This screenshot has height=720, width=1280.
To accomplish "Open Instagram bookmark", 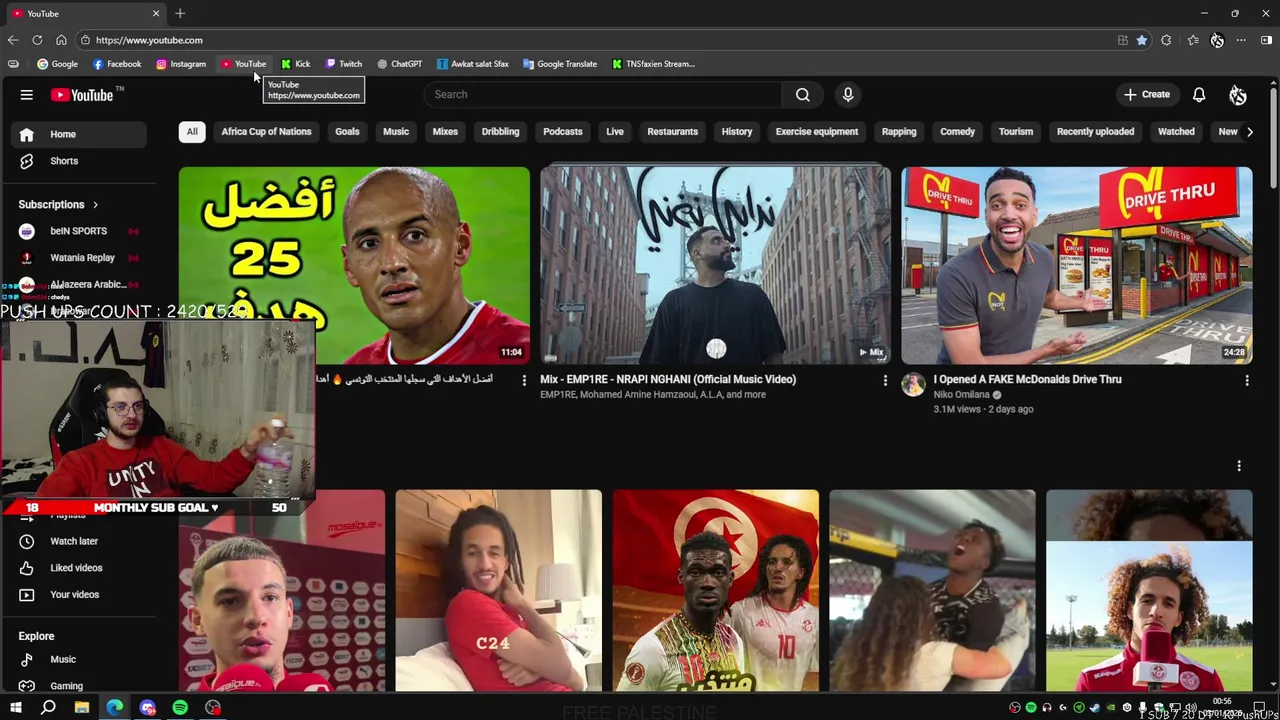I will pos(181,64).
